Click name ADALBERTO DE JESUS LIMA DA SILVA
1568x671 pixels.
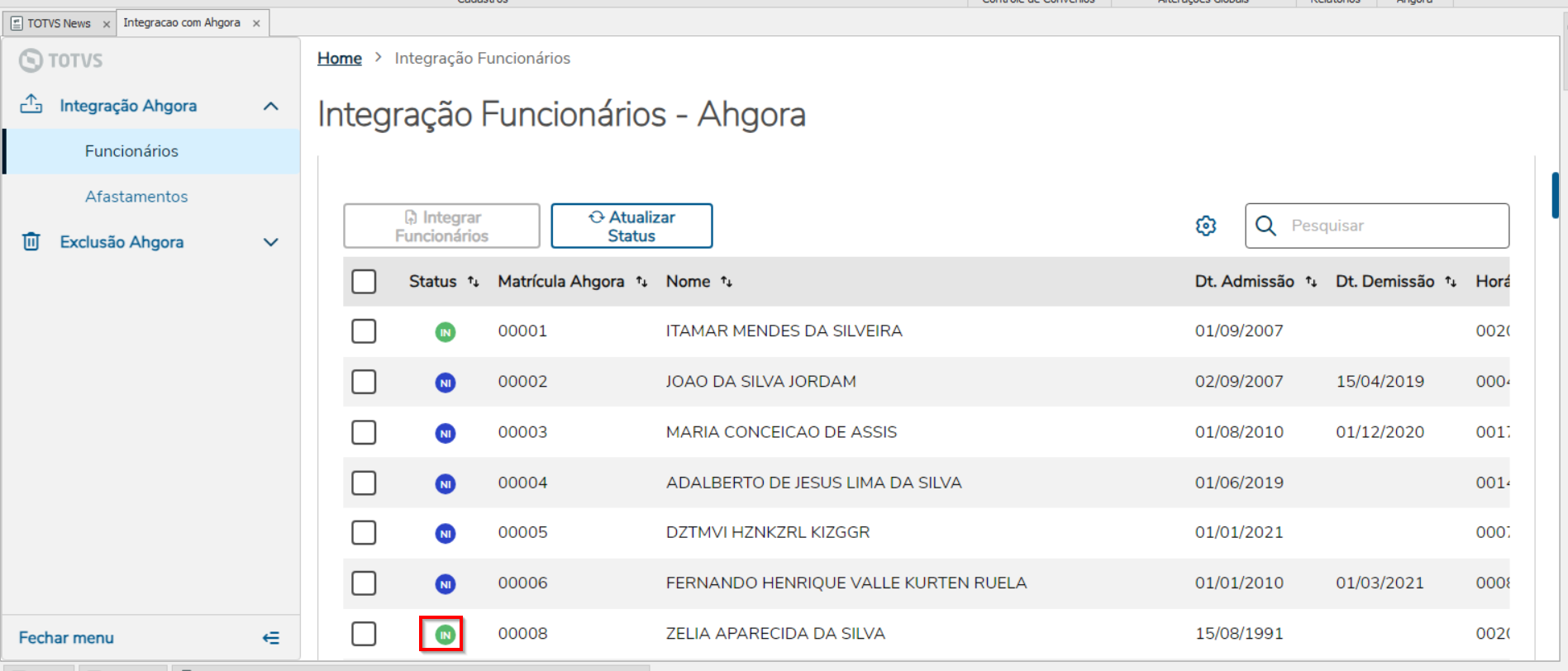tap(813, 483)
